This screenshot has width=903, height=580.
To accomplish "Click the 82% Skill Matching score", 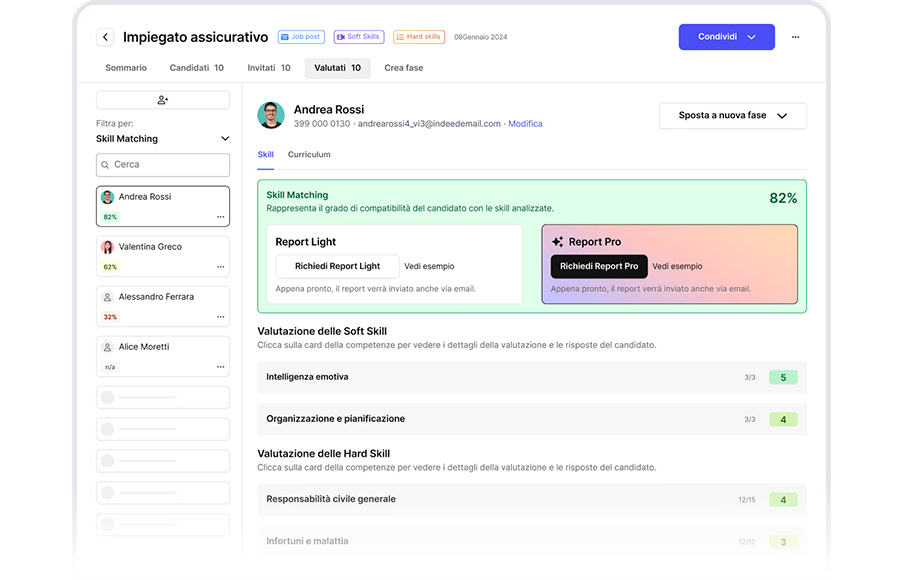I will [x=783, y=199].
